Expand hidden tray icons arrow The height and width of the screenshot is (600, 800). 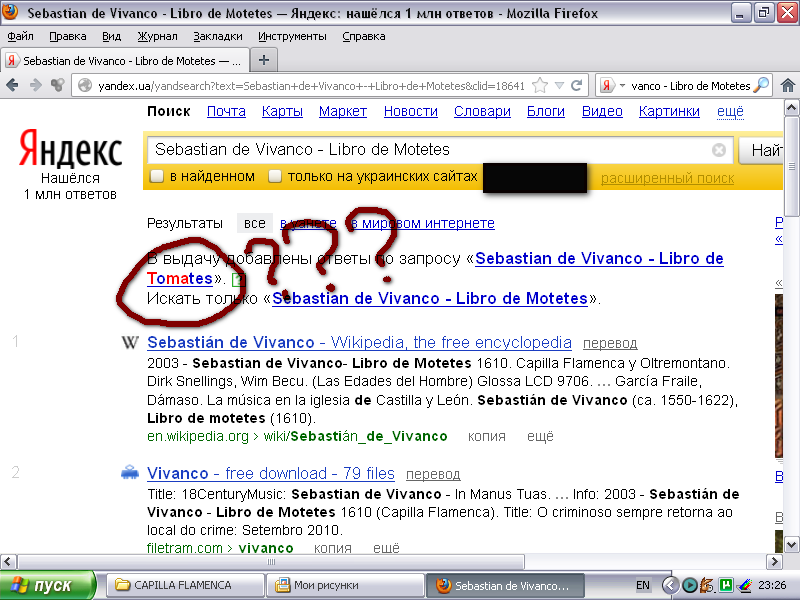670,585
